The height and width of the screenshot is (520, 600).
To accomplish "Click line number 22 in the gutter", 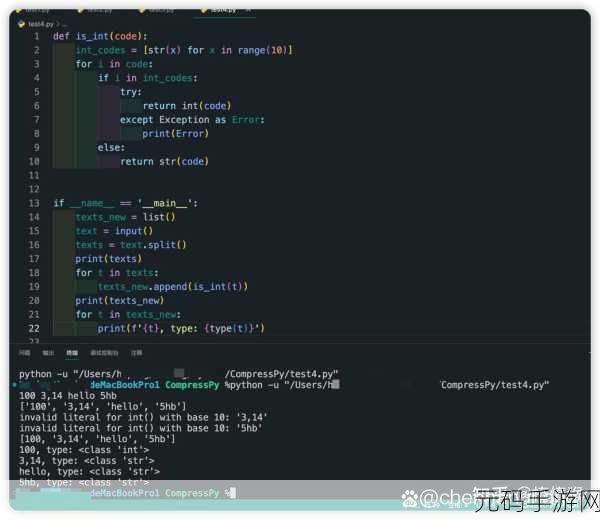I will coord(34,328).
